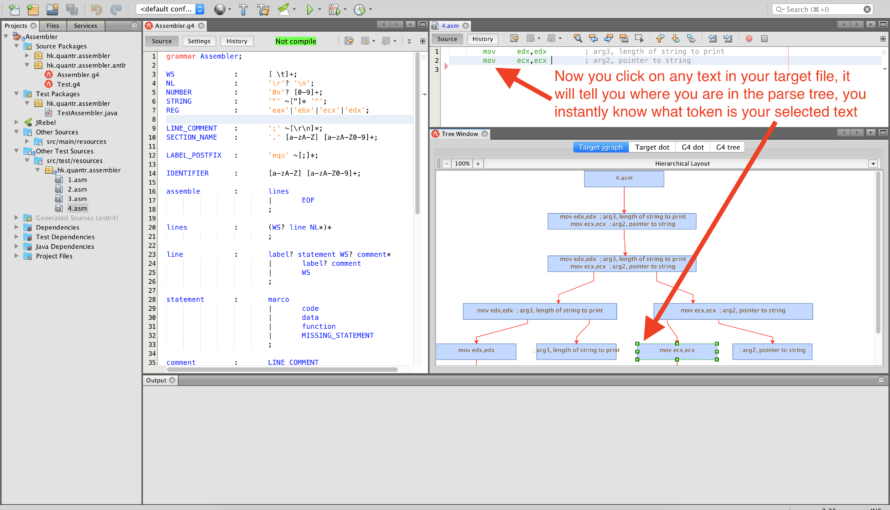
Task: Select the 4.asm editor tab
Action: click(x=450, y=26)
